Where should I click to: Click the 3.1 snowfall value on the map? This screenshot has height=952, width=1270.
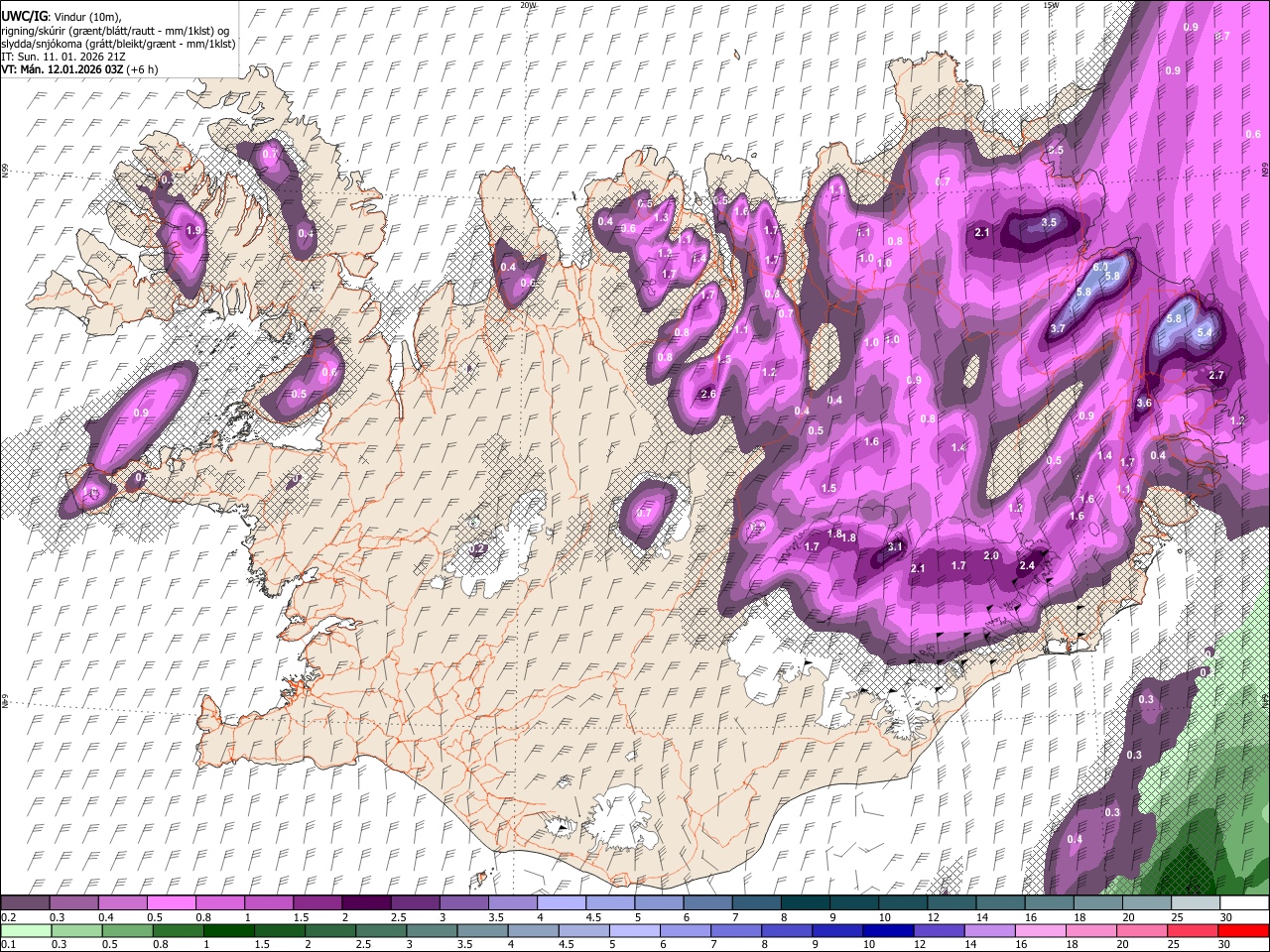[x=895, y=546]
